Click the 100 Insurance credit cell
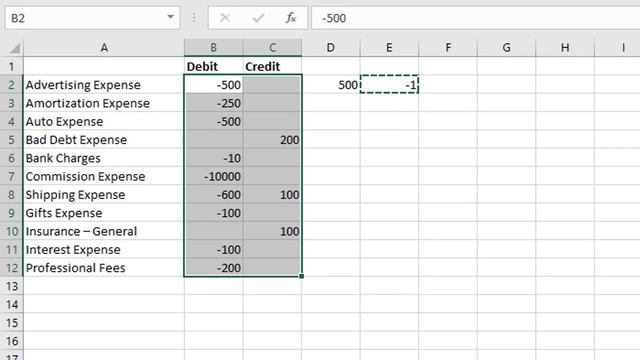 [x=272, y=231]
